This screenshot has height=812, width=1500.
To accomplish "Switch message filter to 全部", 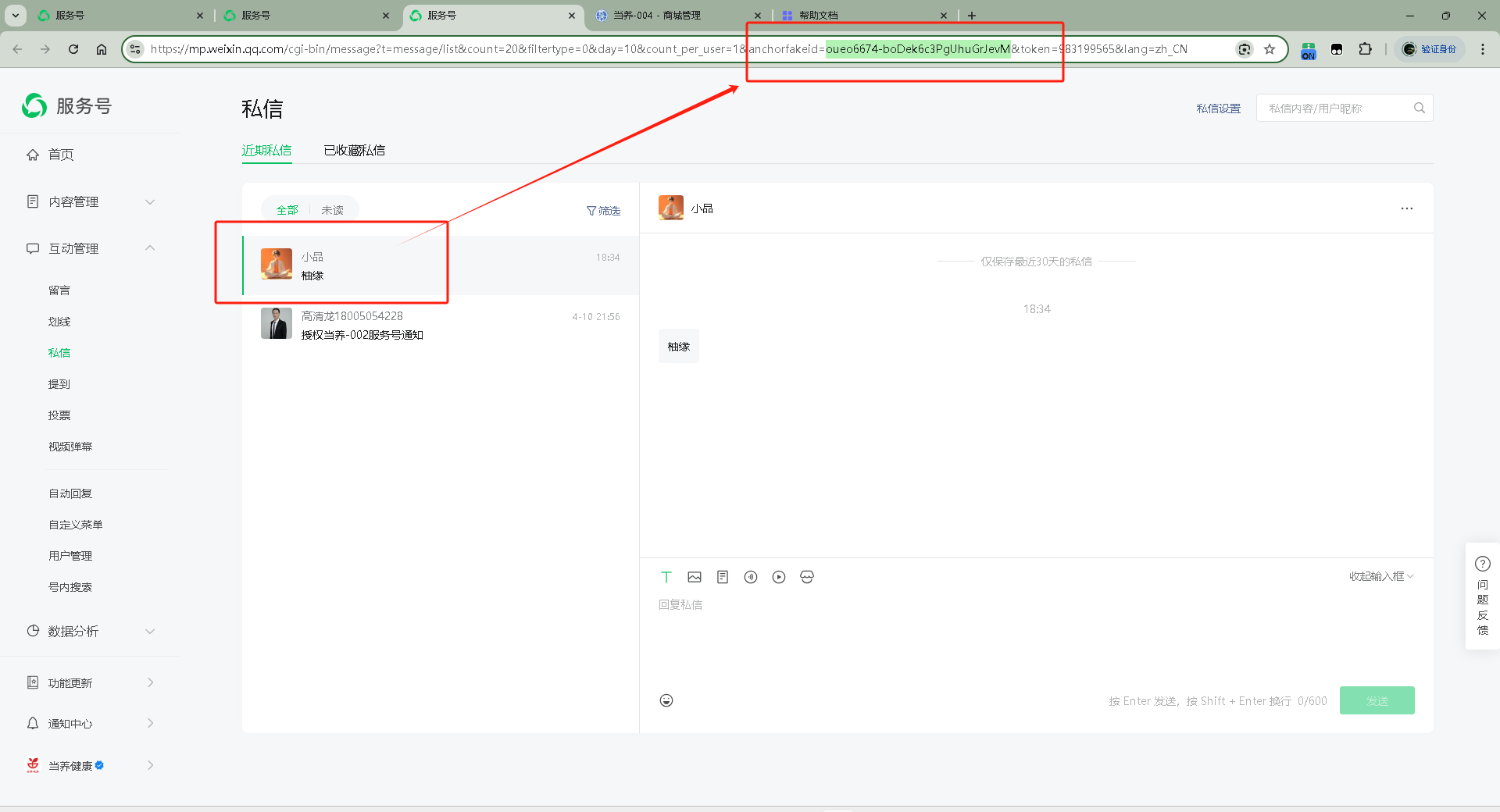I will [287, 210].
